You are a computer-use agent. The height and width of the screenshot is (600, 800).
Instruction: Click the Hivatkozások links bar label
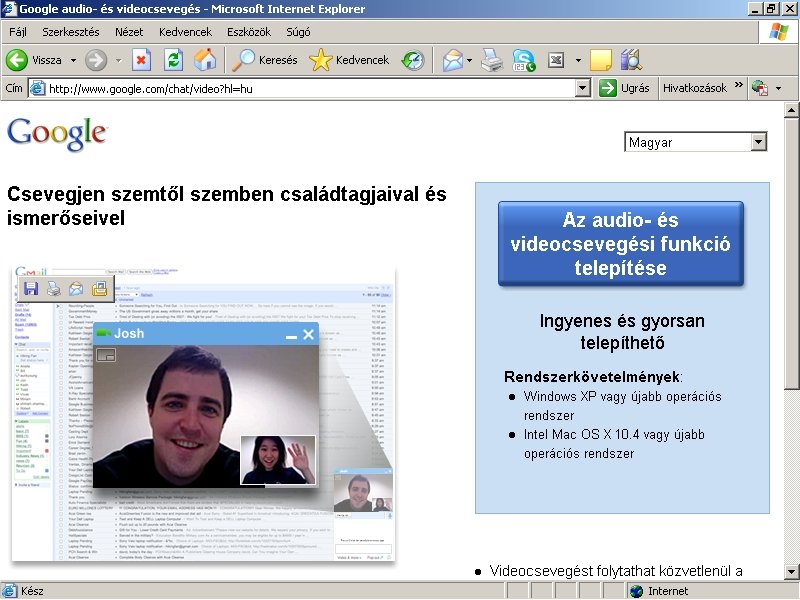(695, 88)
